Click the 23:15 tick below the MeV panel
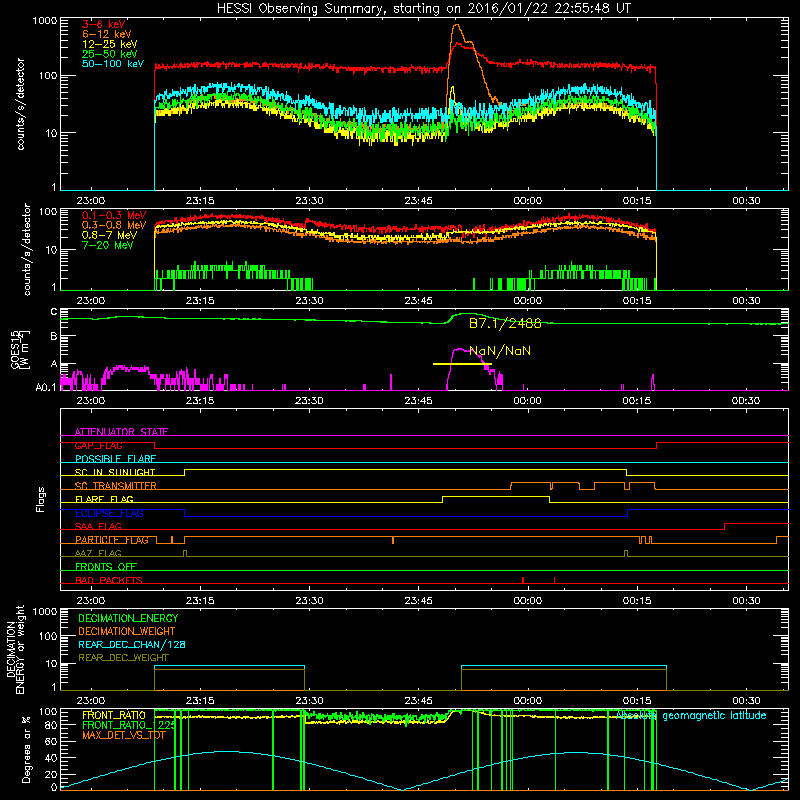Image resolution: width=800 pixels, height=800 pixels. click(x=200, y=301)
